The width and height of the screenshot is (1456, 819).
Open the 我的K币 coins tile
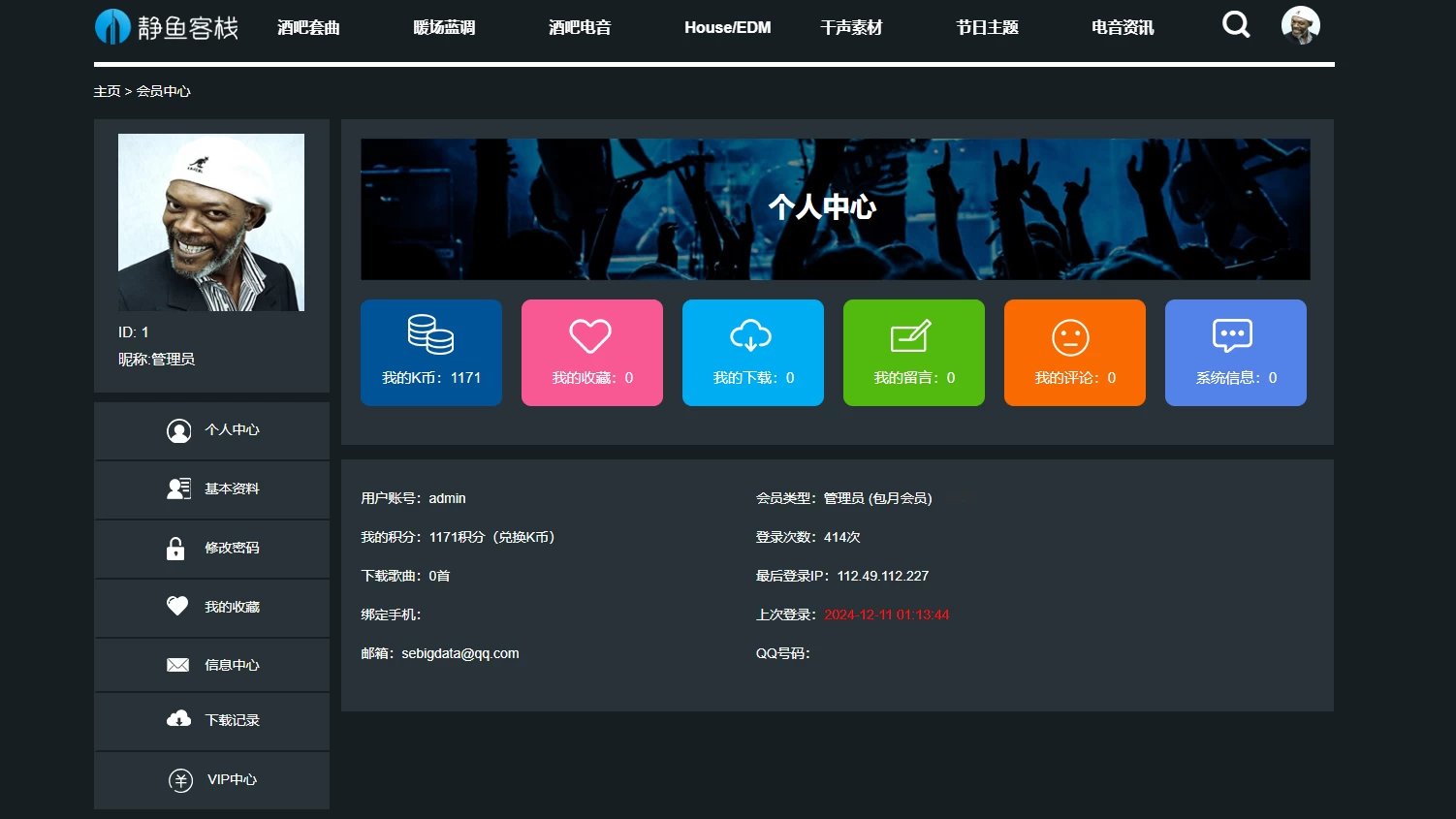pyautogui.click(x=431, y=353)
